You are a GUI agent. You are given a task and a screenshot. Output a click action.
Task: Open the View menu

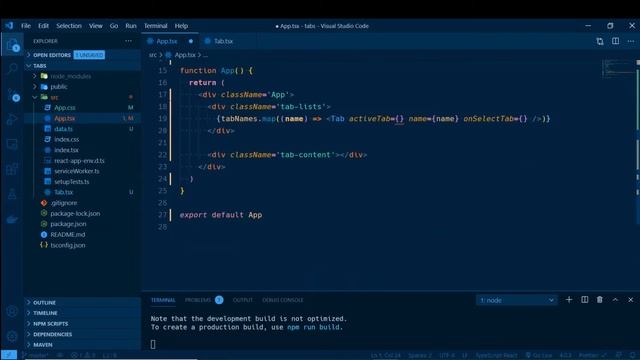[96, 26]
